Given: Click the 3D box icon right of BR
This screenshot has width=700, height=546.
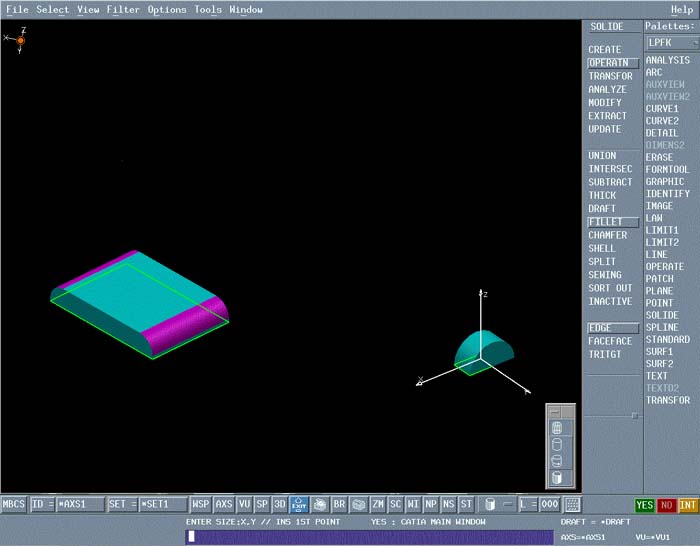Looking at the screenshot, I should 358,504.
